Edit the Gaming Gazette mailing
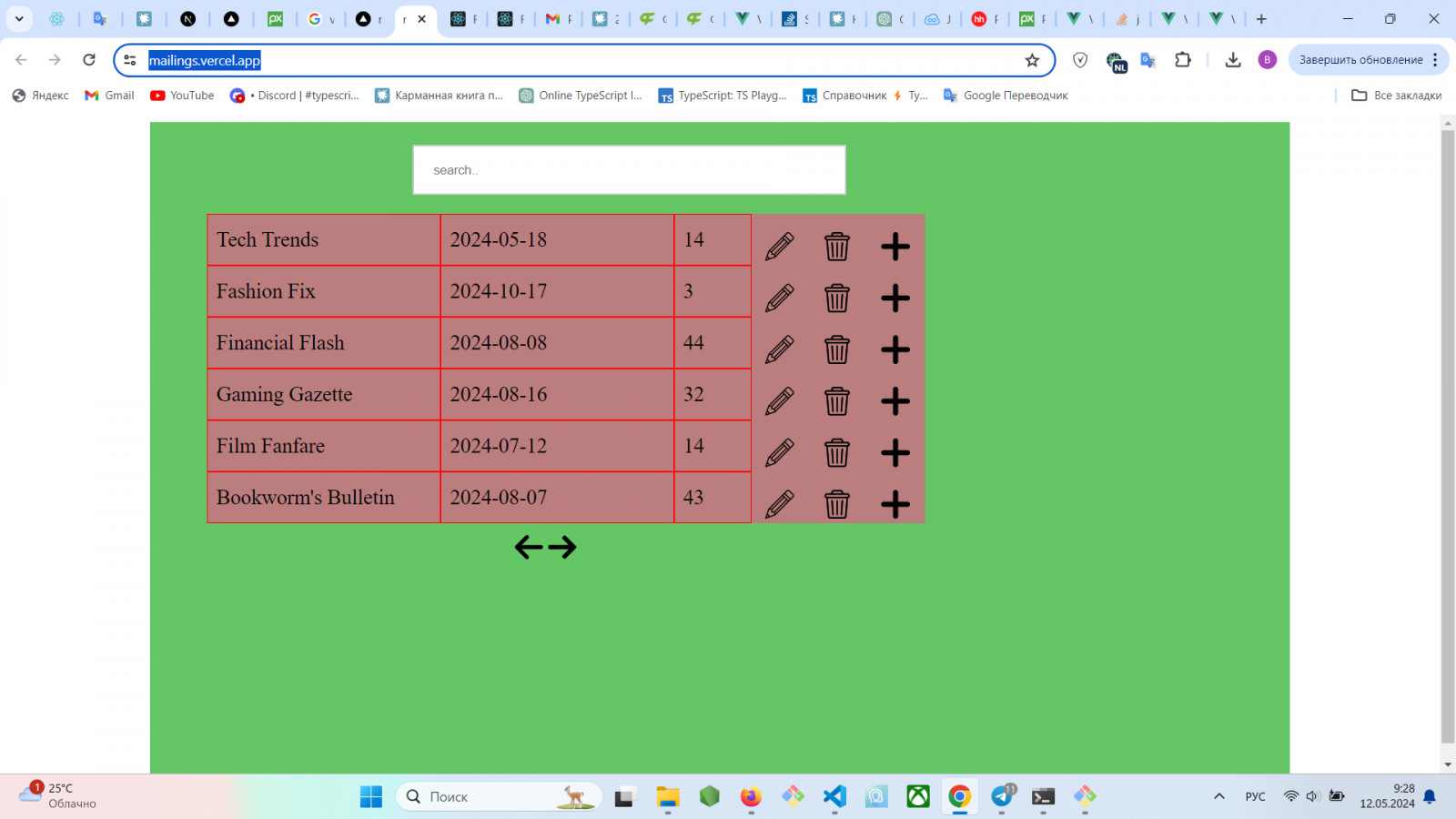The height and width of the screenshot is (819, 1456). tap(780, 400)
